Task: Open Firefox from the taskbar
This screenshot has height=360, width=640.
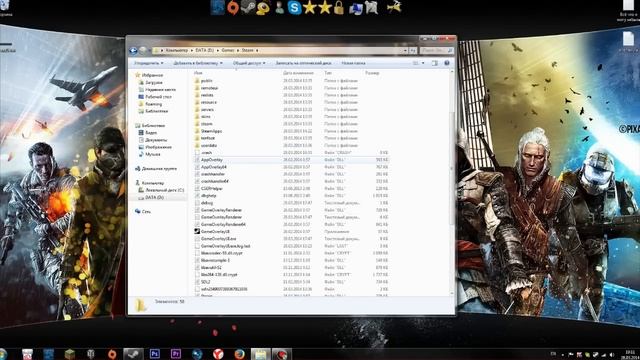Action: 240,354
